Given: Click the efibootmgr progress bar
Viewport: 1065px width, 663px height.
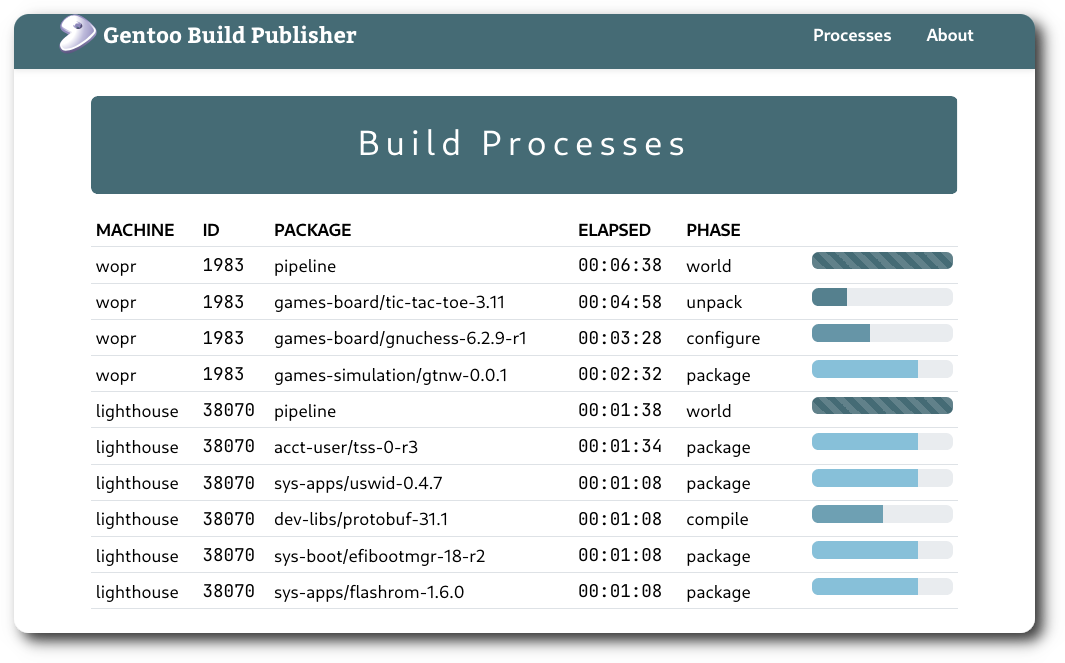Looking at the screenshot, I should pos(882,550).
